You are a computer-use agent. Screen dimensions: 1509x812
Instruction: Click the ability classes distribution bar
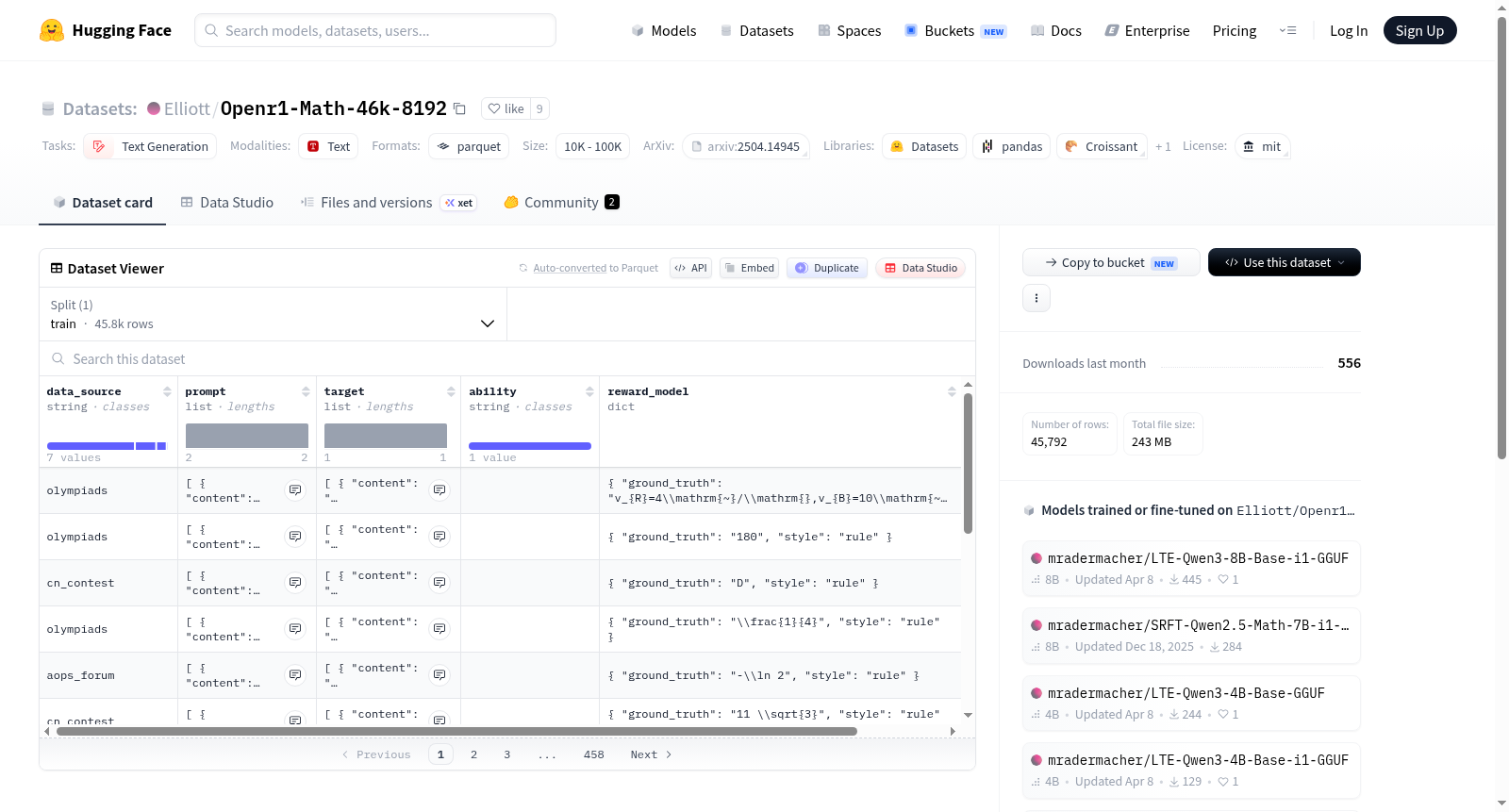pyautogui.click(x=530, y=445)
